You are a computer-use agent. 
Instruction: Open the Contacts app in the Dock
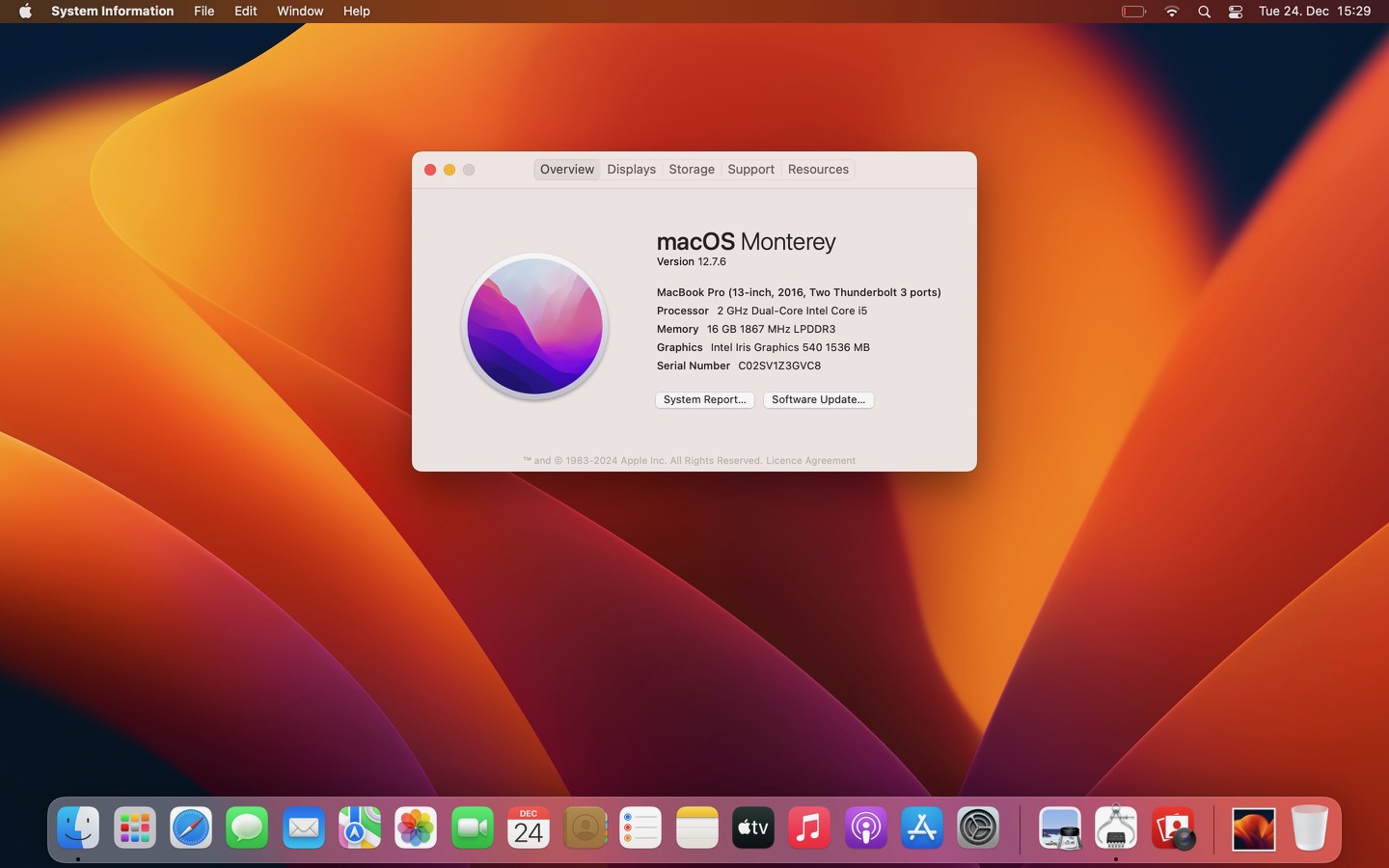(585, 828)
